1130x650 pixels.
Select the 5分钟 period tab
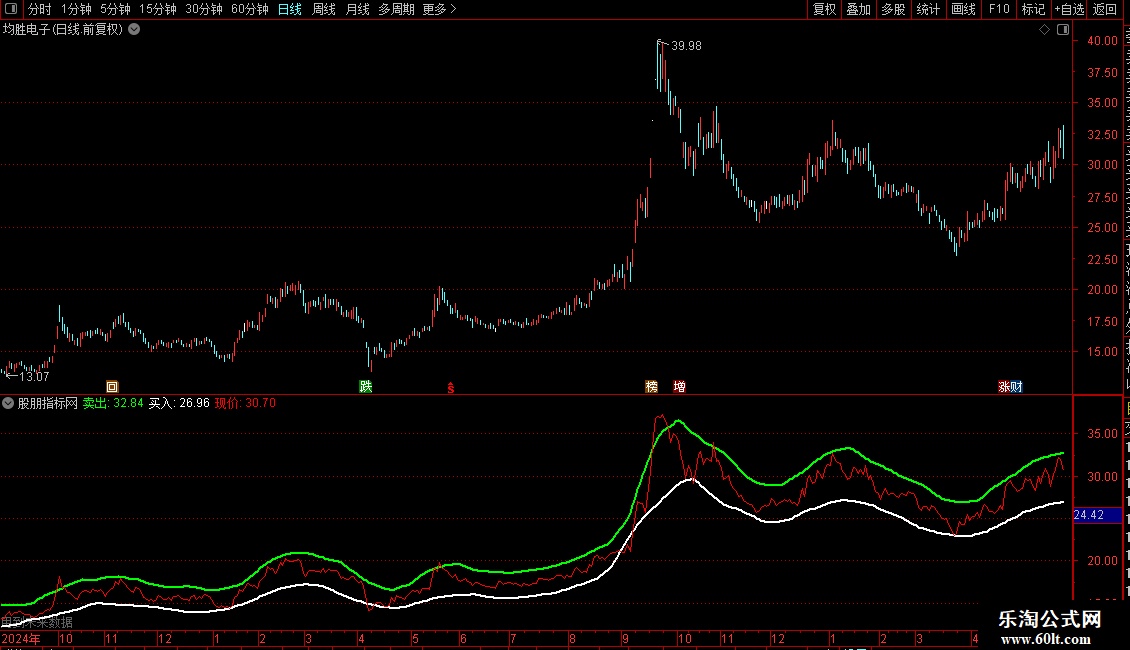click(x=115, y=9)
